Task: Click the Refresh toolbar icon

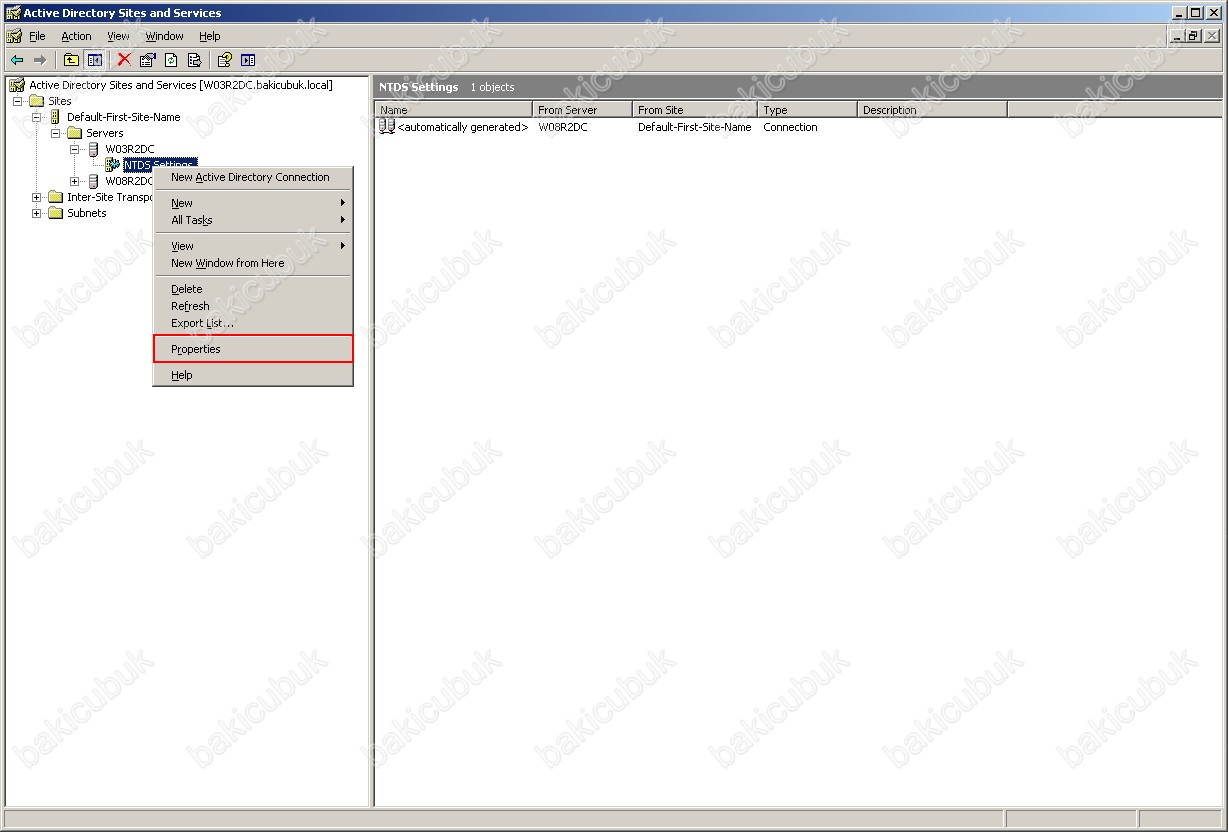Action: [x=171, y=60]
